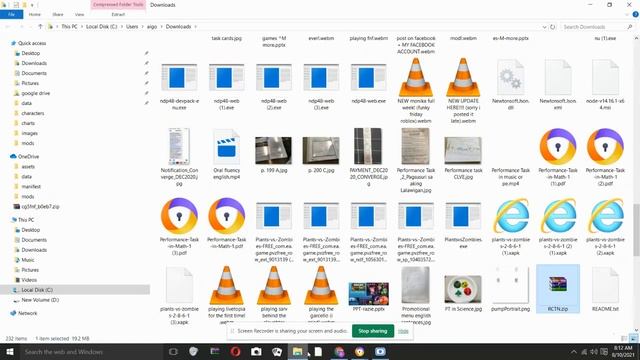The height and width of the screenshot is (360, 640).
Task: Open Music under This PC
Action: click(28, 260)
